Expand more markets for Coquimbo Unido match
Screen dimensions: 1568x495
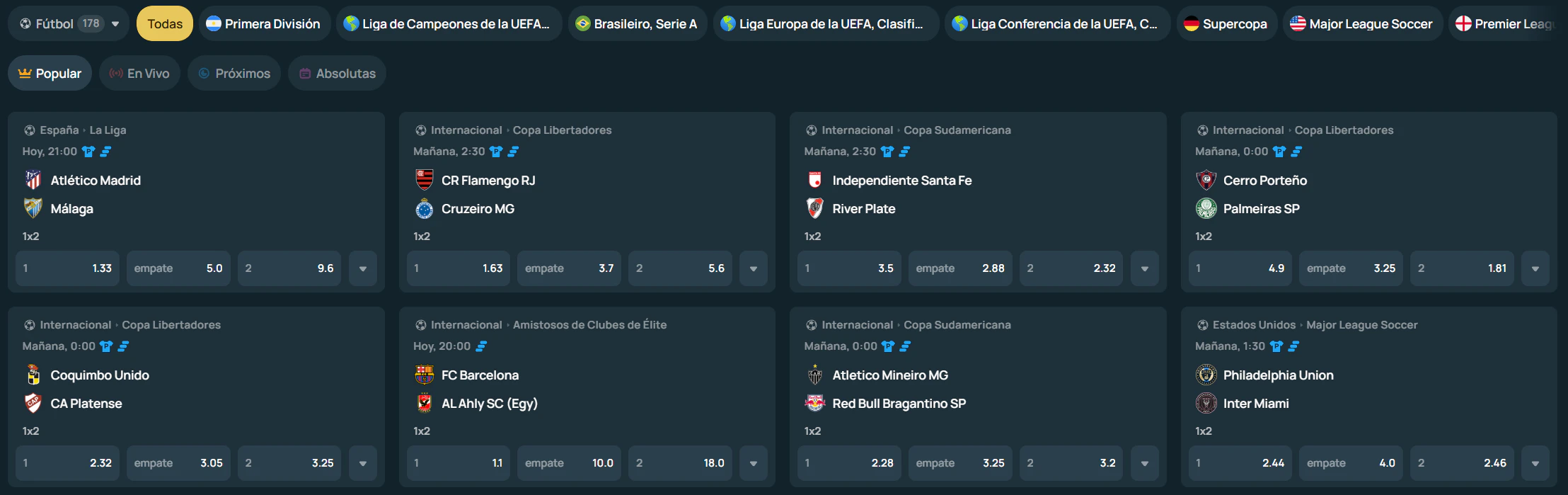[363, 463]
